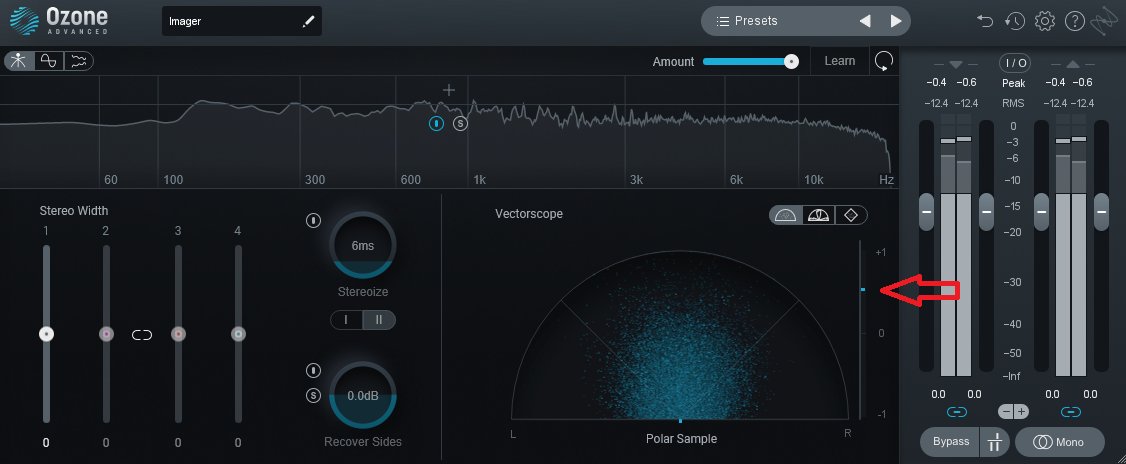Select Polar Level vectorscope mode

[819, 215]
